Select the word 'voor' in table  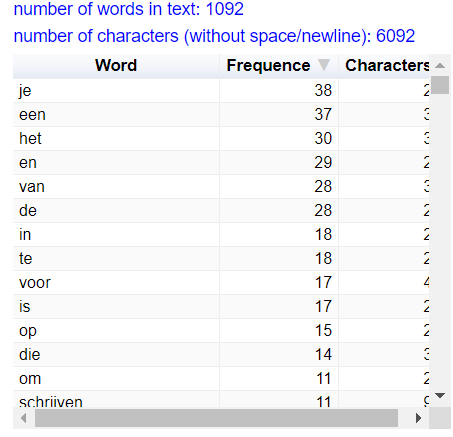pos(35,283)
